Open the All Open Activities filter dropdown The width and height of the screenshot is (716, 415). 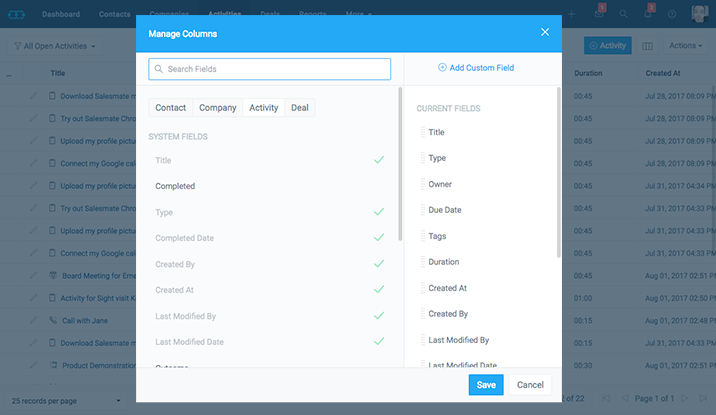point(55,46)
